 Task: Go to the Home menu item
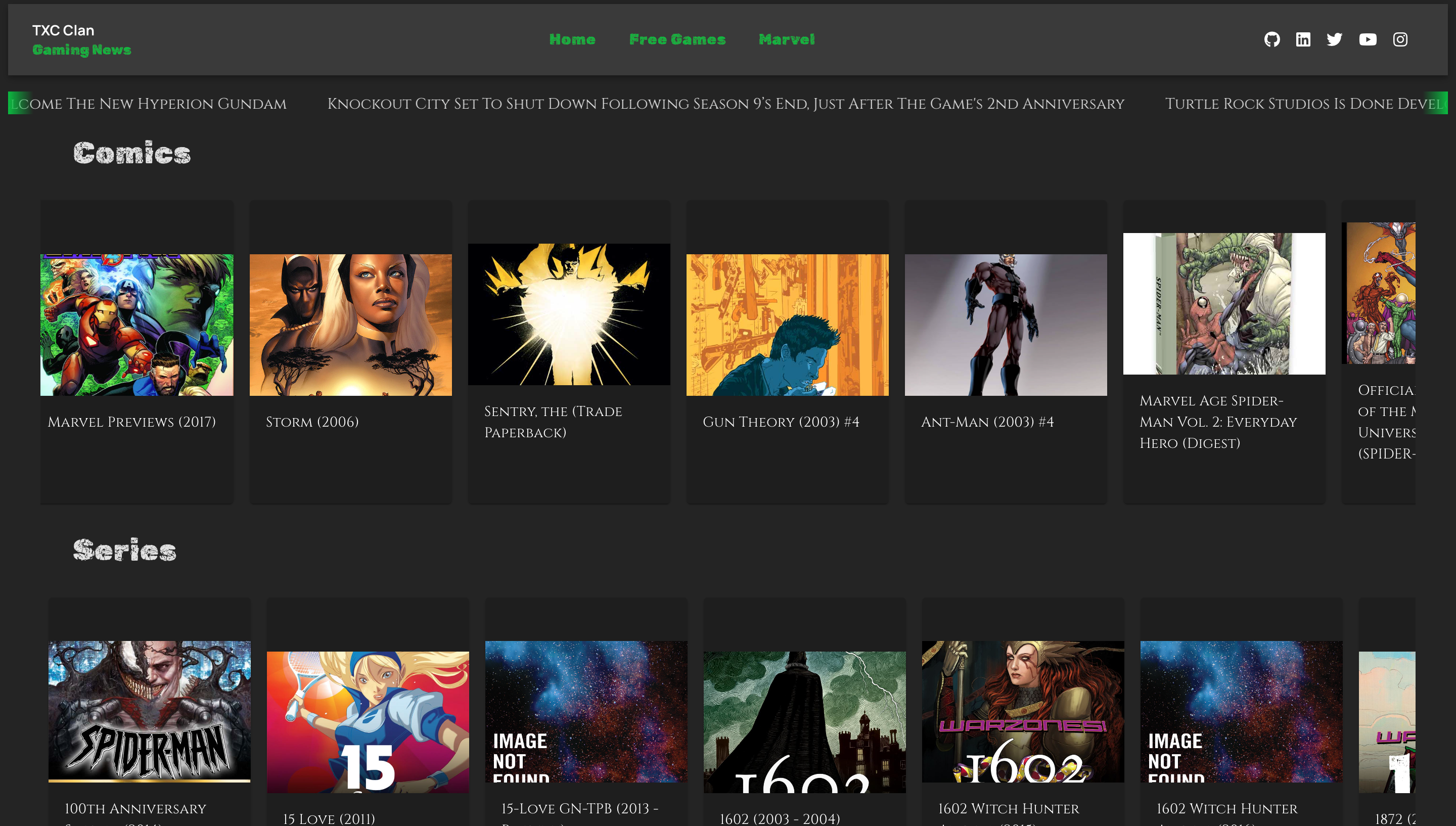572,39
